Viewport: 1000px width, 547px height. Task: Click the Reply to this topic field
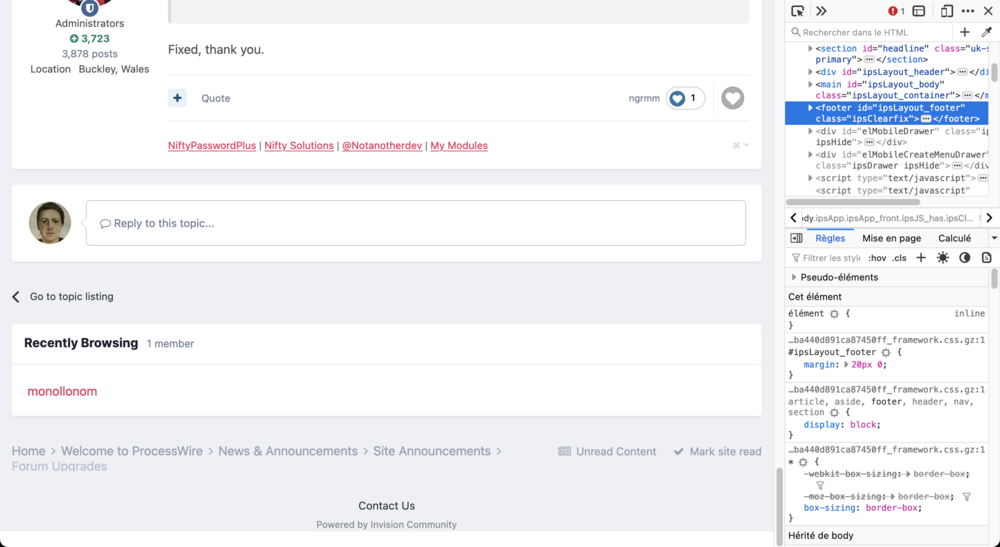point(415,223)
